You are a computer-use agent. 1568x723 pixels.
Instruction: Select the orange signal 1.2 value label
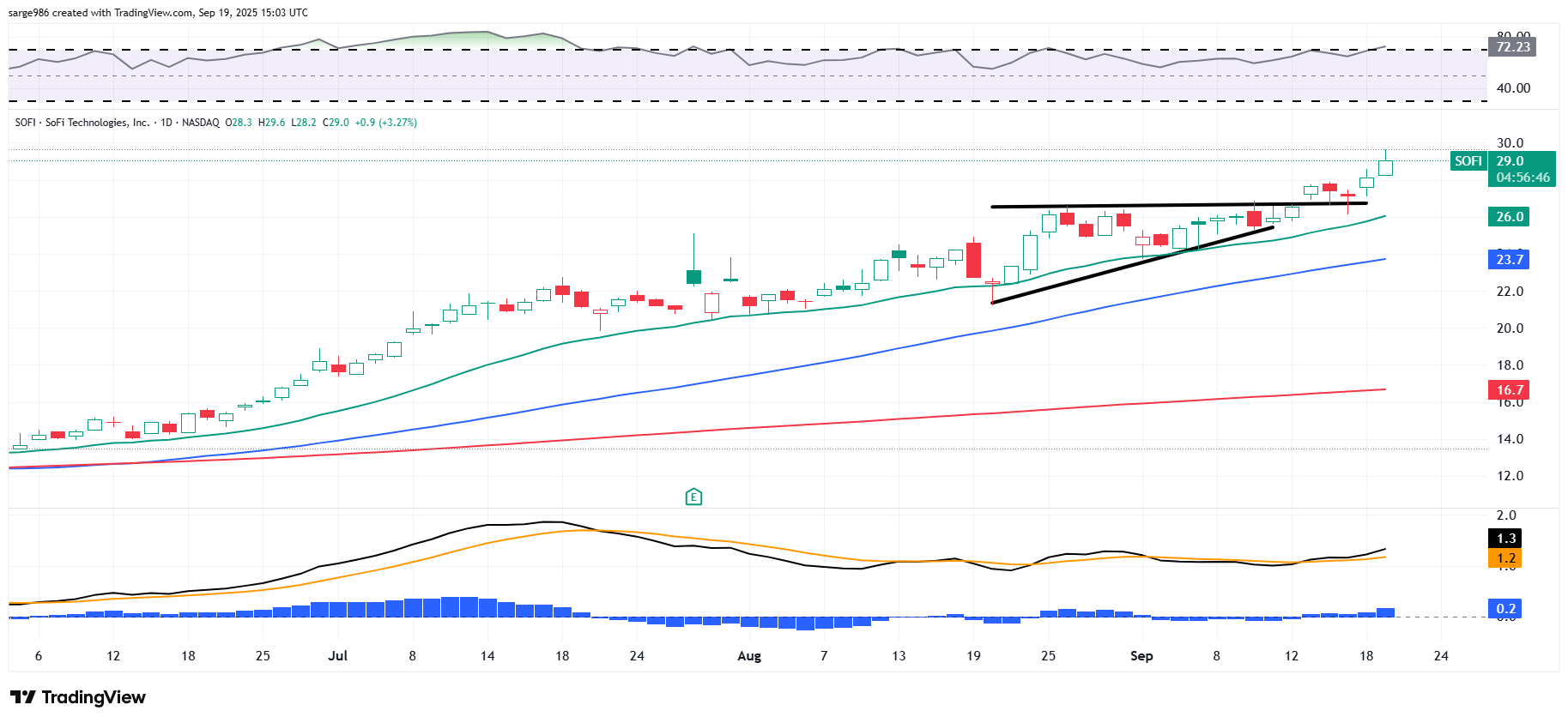tap(1505, 558)
